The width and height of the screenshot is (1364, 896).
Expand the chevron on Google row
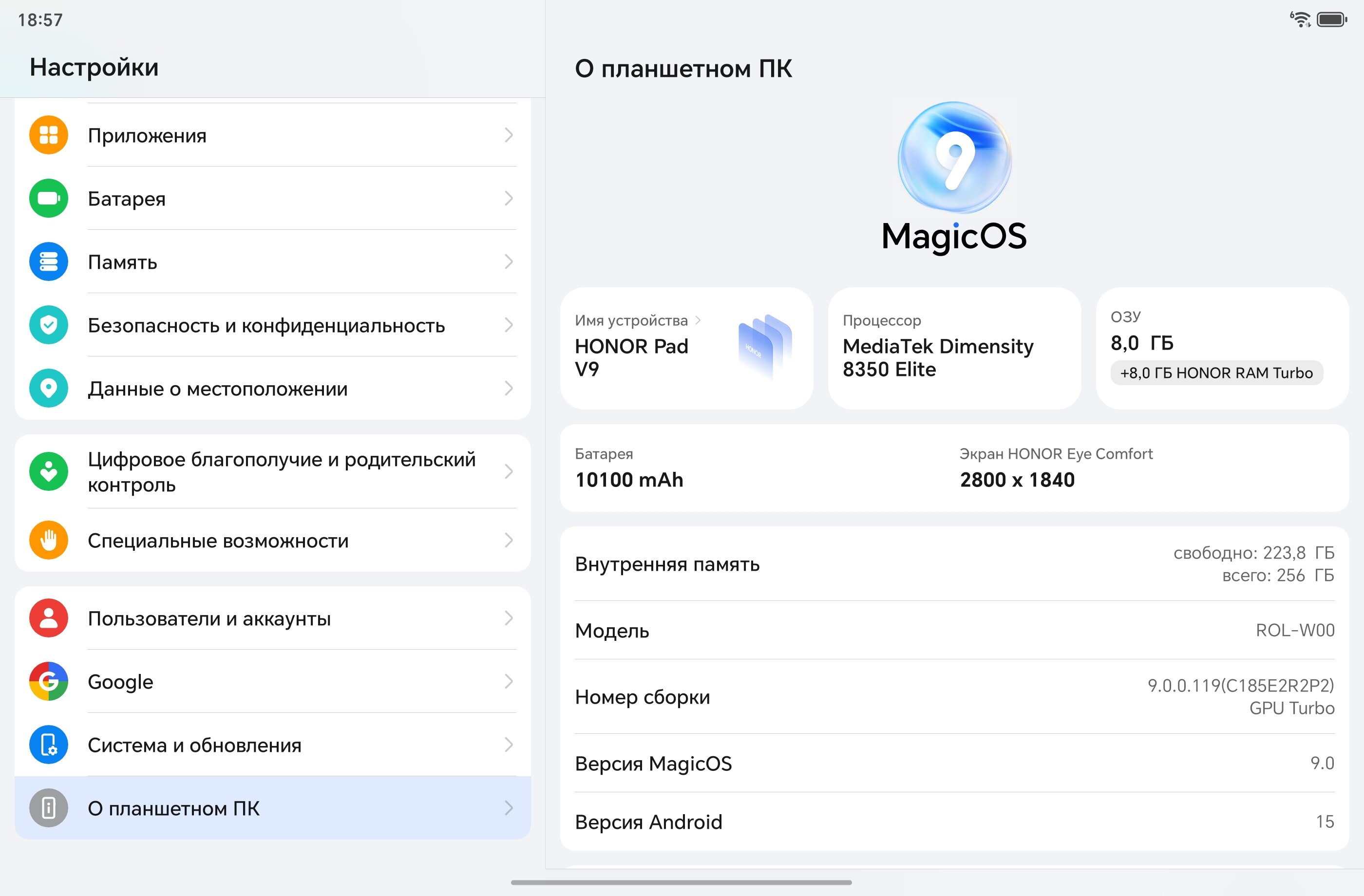click(x=509, y=681)
